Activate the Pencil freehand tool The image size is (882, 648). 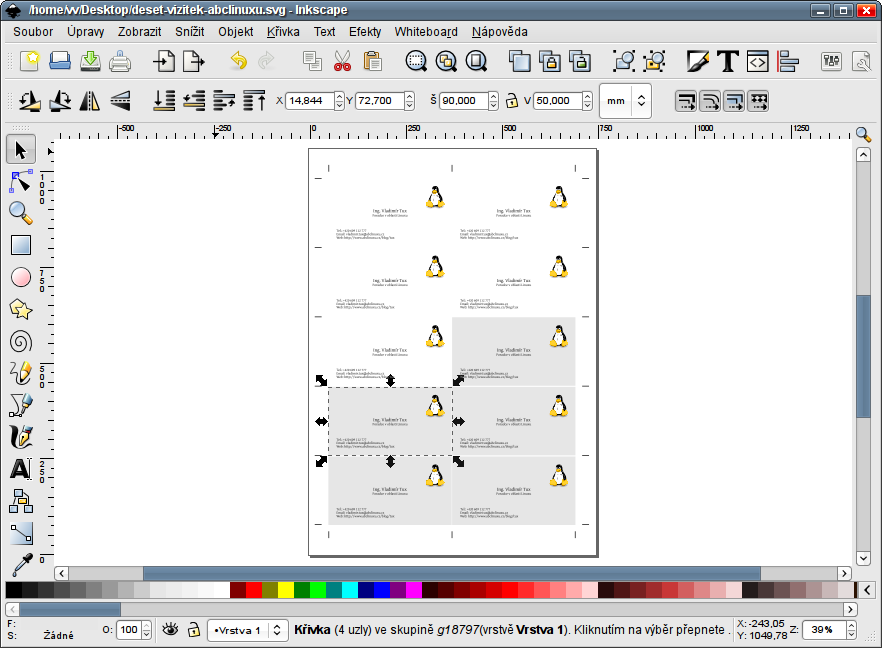tap(21, 373)
